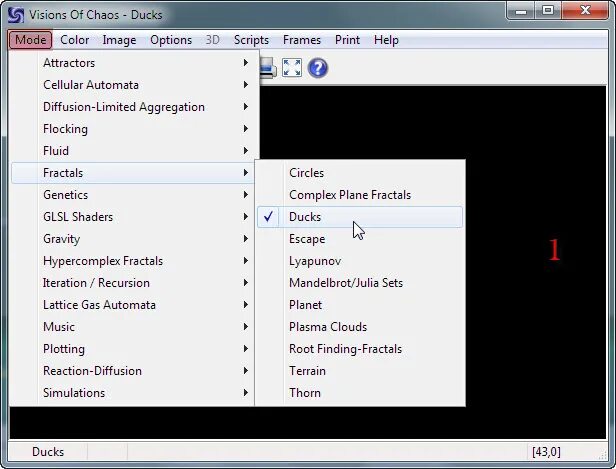Screen dimensions: 616x469
Task: Open the Options menu
Action: [171, 40]
